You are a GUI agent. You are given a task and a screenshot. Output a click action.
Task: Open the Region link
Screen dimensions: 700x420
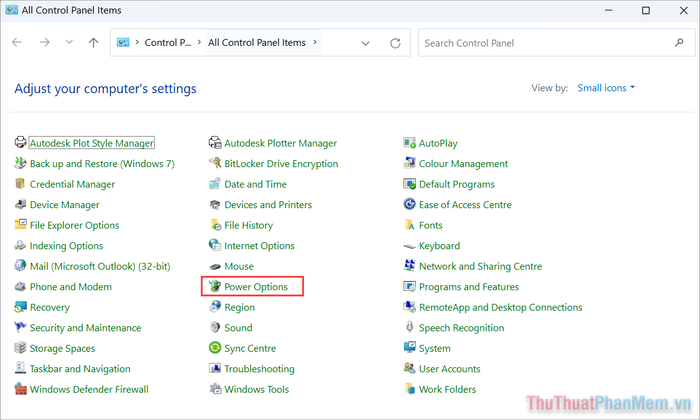click(x=239, y=307)
